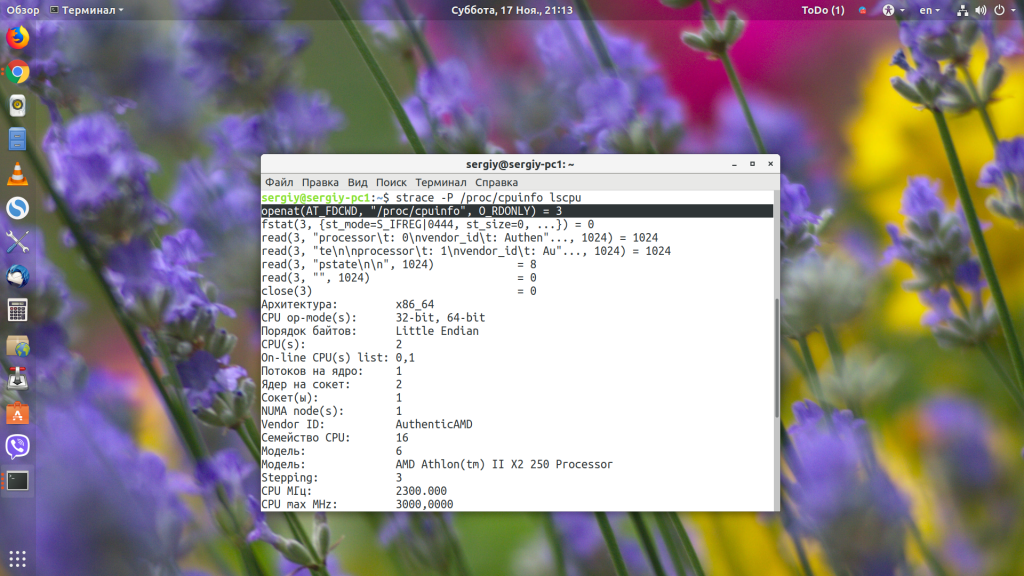
Task: Open the Файл menu in the terminal
Action: pyautogui.click(x=279, y=182)
